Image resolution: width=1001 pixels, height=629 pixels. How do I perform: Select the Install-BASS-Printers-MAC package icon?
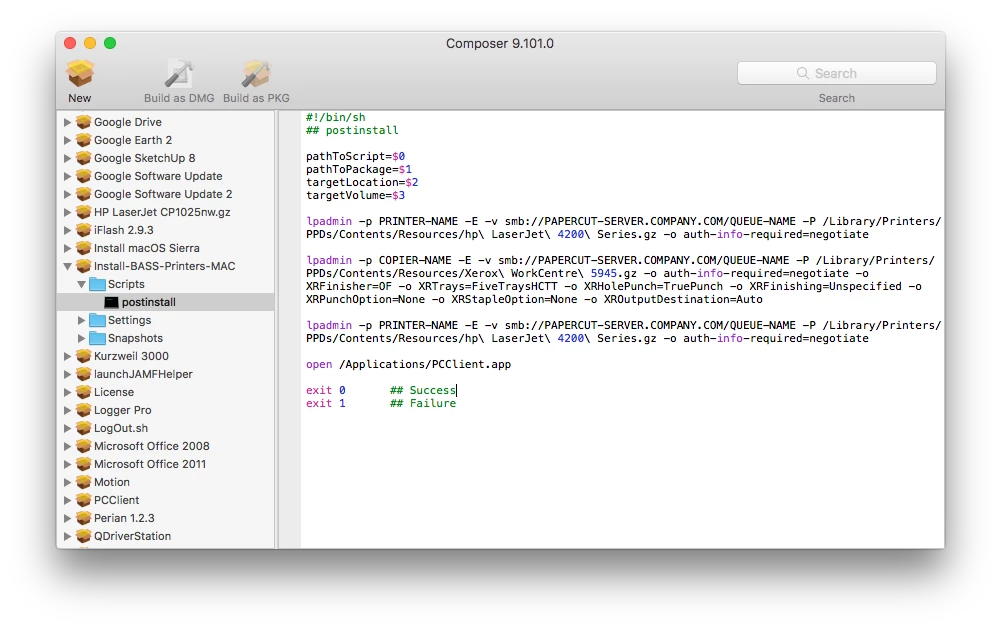tap(84, 266)
